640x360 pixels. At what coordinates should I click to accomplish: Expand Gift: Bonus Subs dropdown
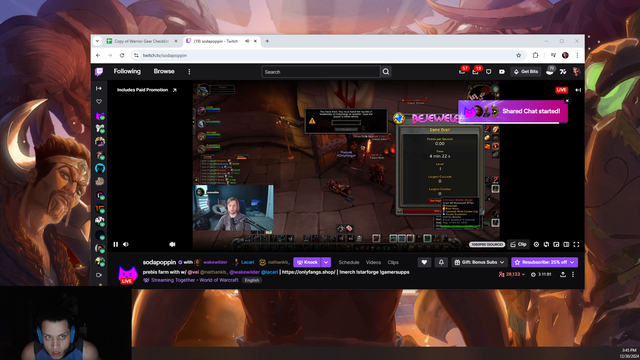point(502,262)
